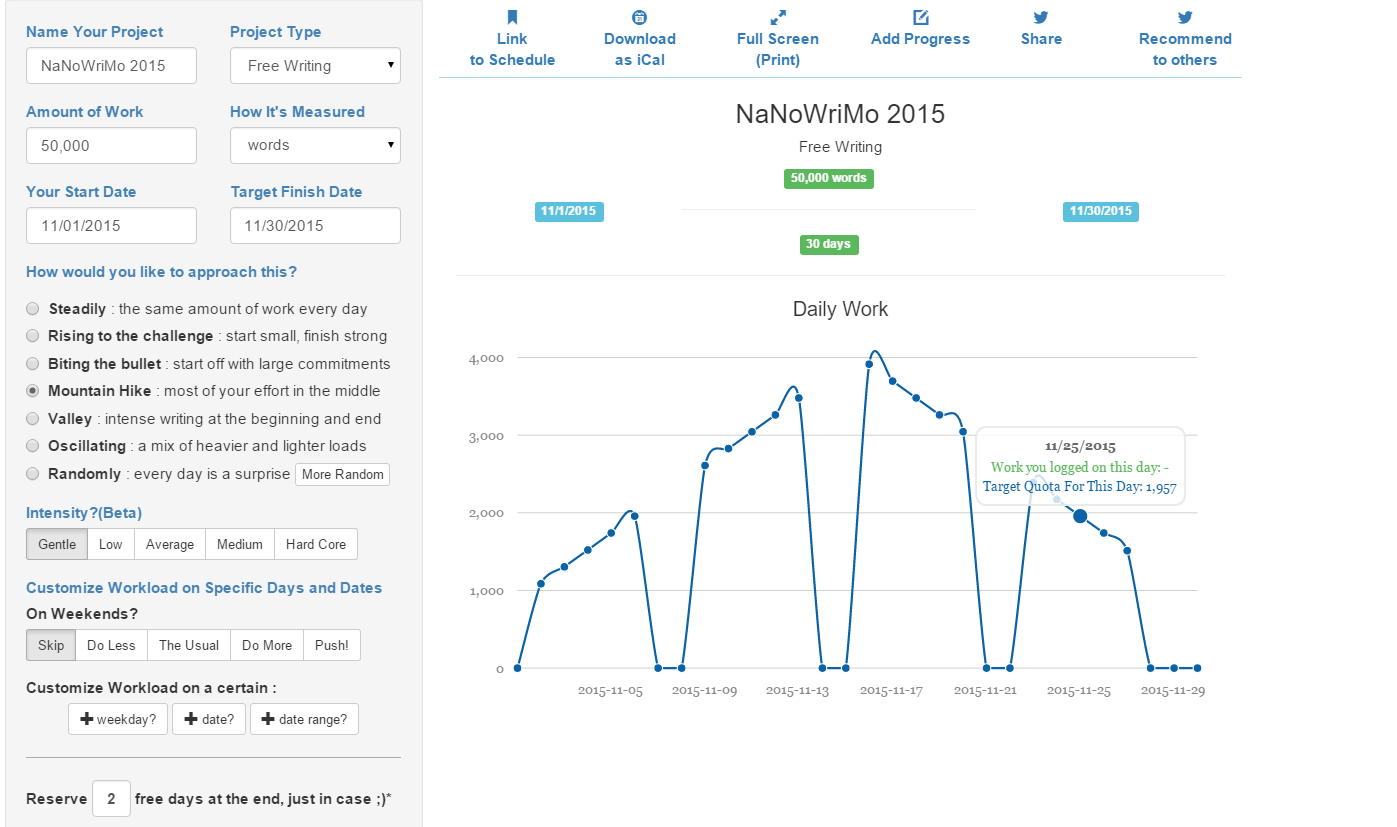Choose the Rising to the challenge option
1397x827 pixels.
(33, 336)
